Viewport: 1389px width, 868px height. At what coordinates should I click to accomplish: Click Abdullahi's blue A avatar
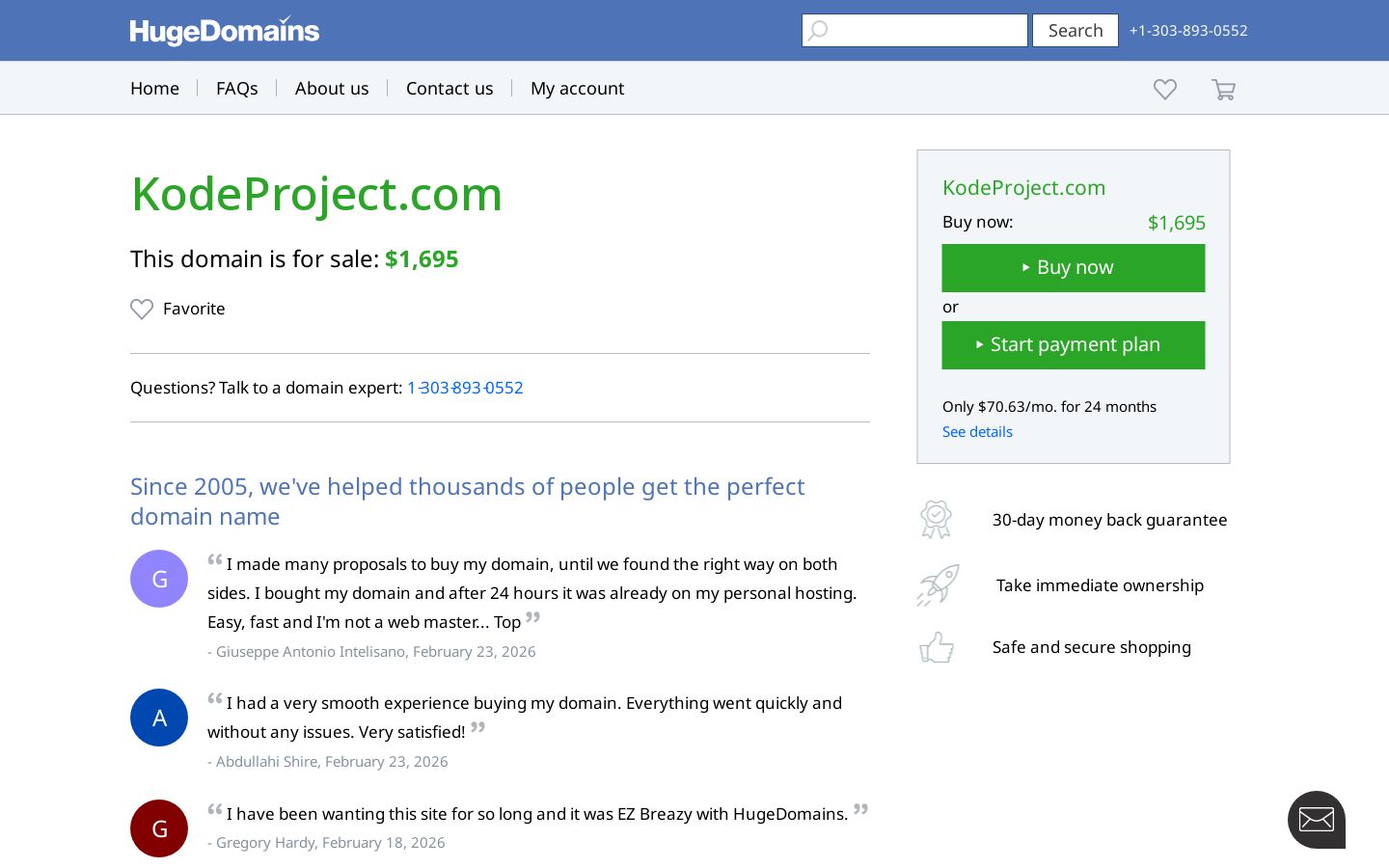(159, 718)
